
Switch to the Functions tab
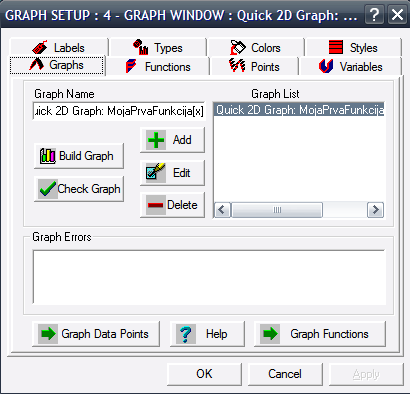(158, 66)
